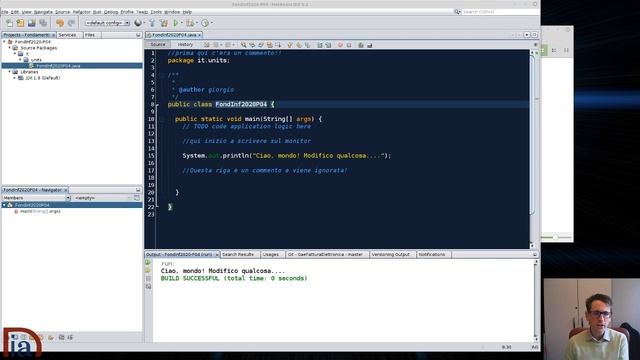640x360 pixels.
Task: Open the empty filter dropdown in Navigator
Action: 103,198
